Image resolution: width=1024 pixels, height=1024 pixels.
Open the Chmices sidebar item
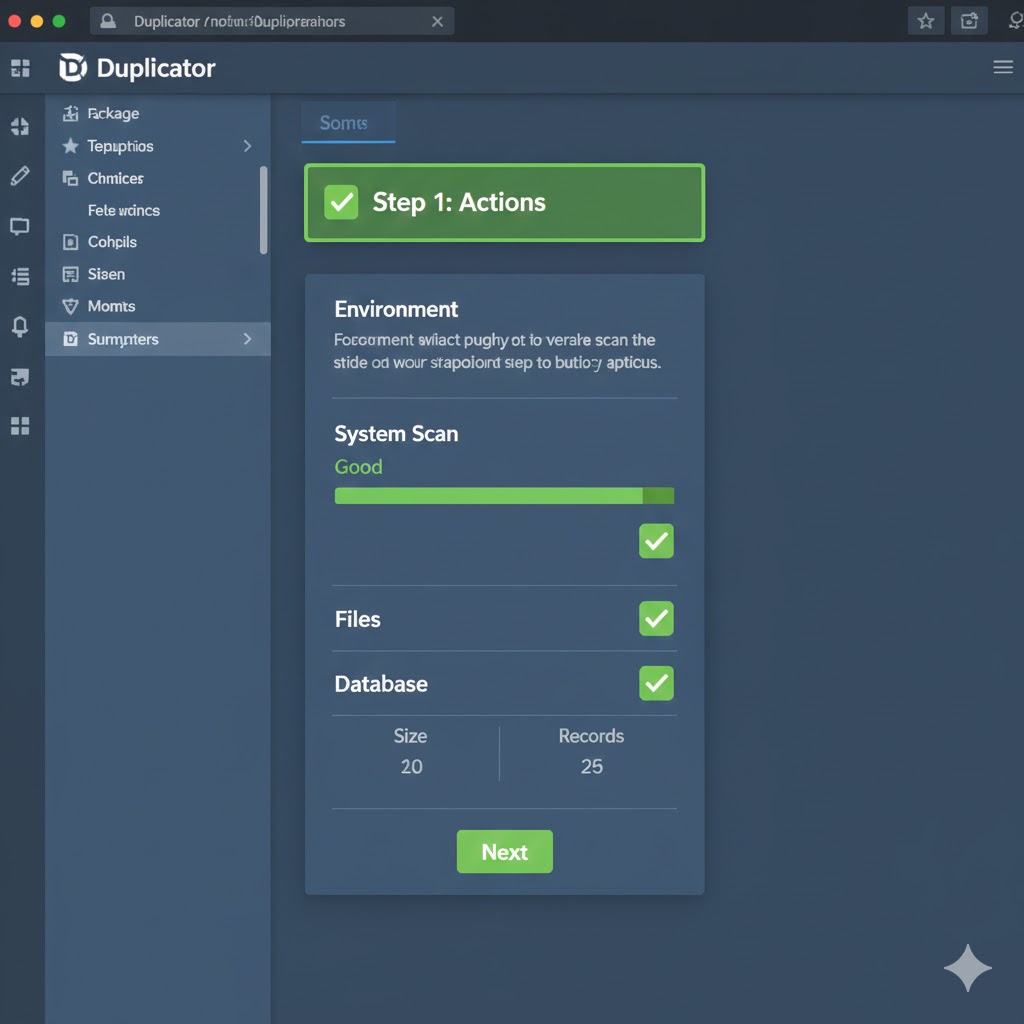[115, 178]
